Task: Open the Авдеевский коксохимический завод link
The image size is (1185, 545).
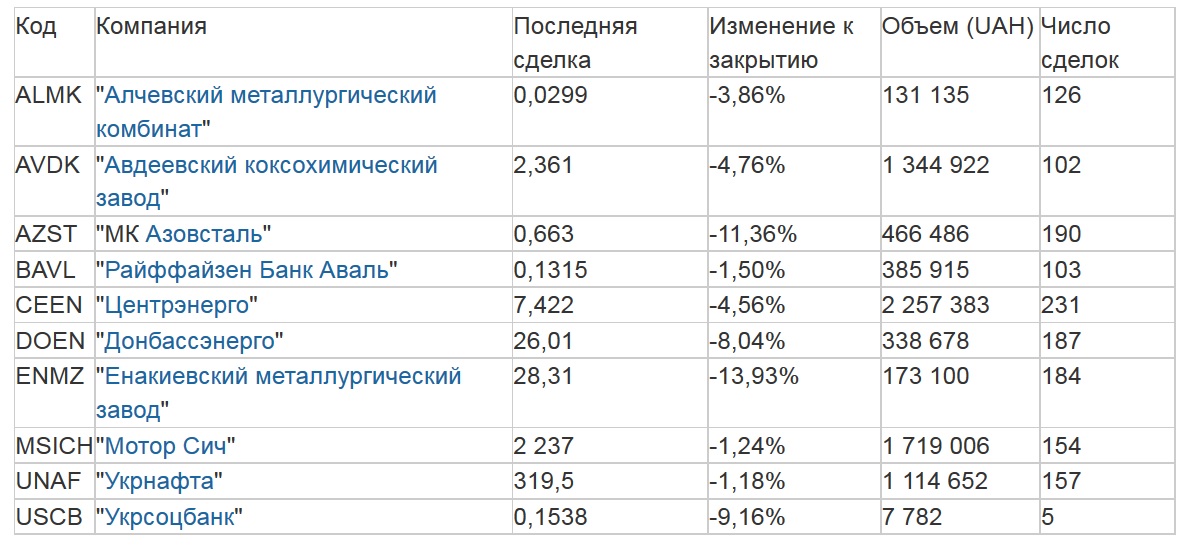Action: (271, 165)
